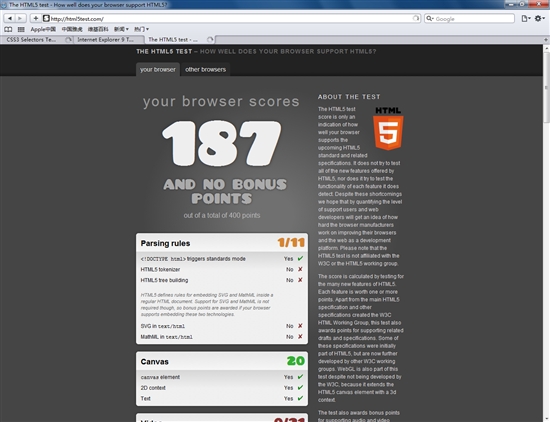Click the red X beside HTML5 tokenizer
Screen dimensions: 550x422
pos(300,269)
